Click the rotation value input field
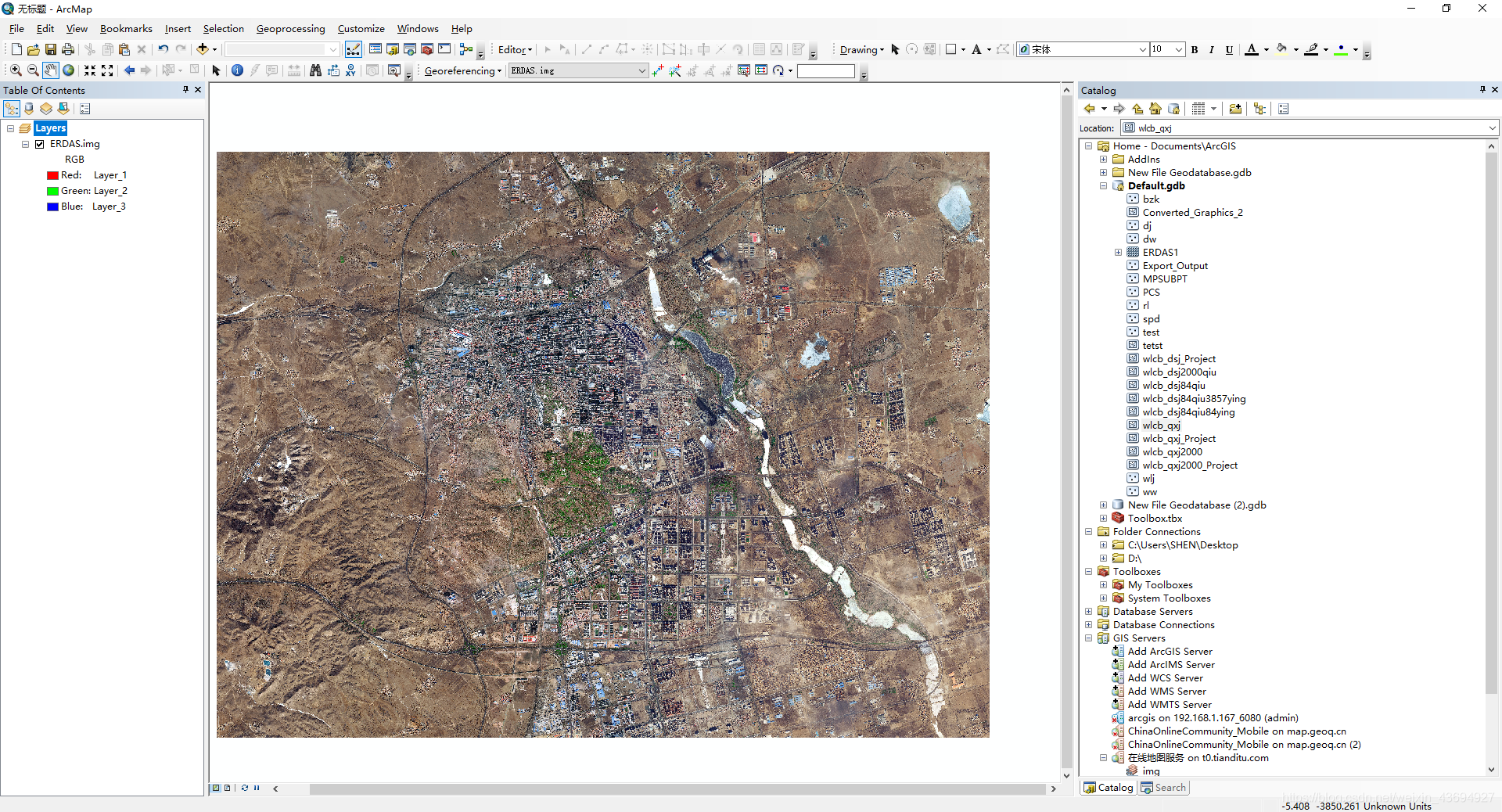 click(x=825, y=70)
